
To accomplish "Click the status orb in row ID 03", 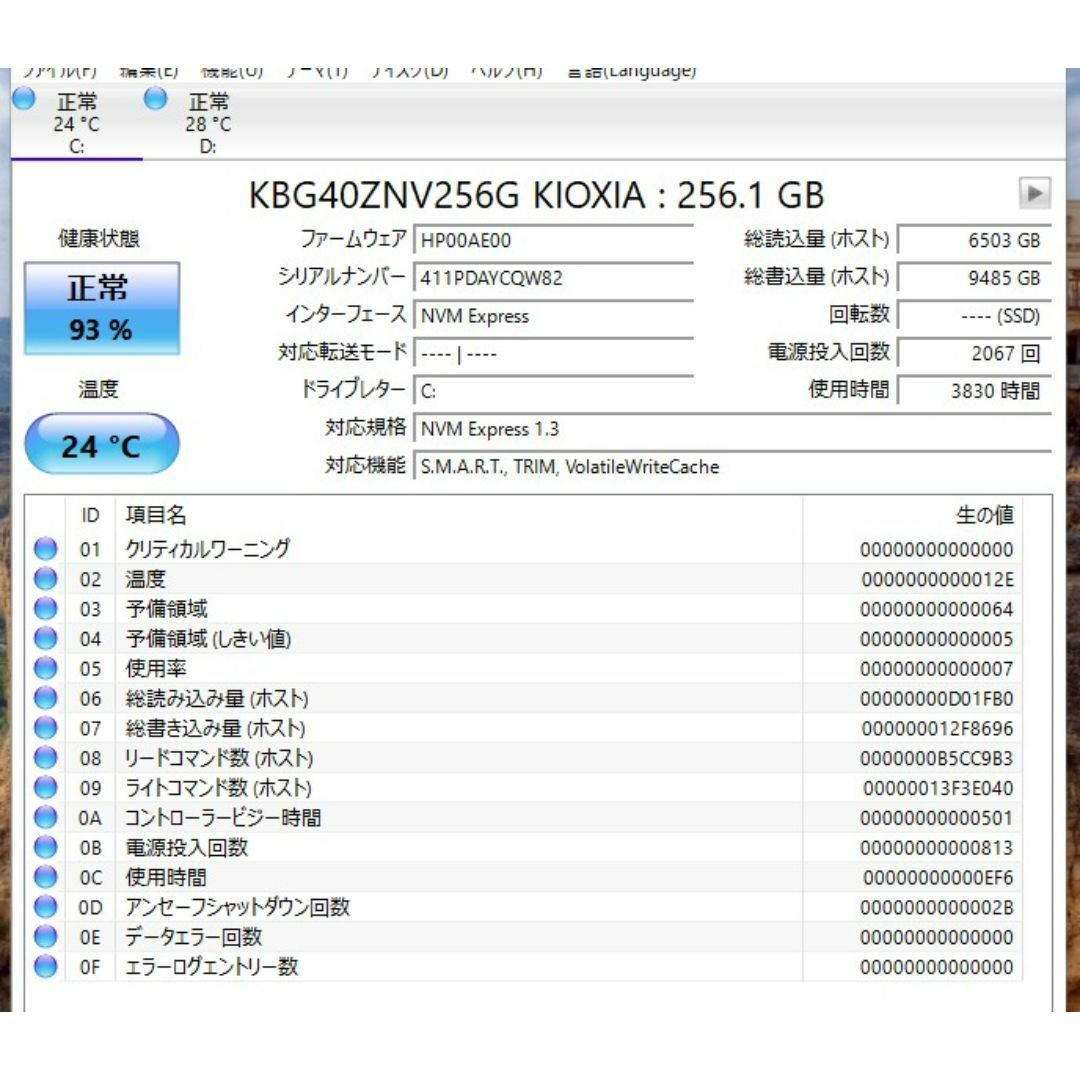I will tap(45, 608).
